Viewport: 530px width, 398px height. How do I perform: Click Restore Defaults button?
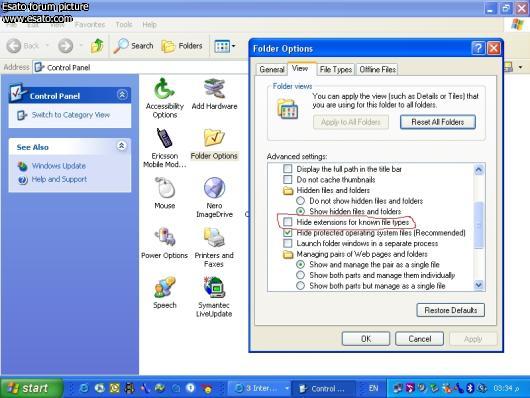(451, 310)
